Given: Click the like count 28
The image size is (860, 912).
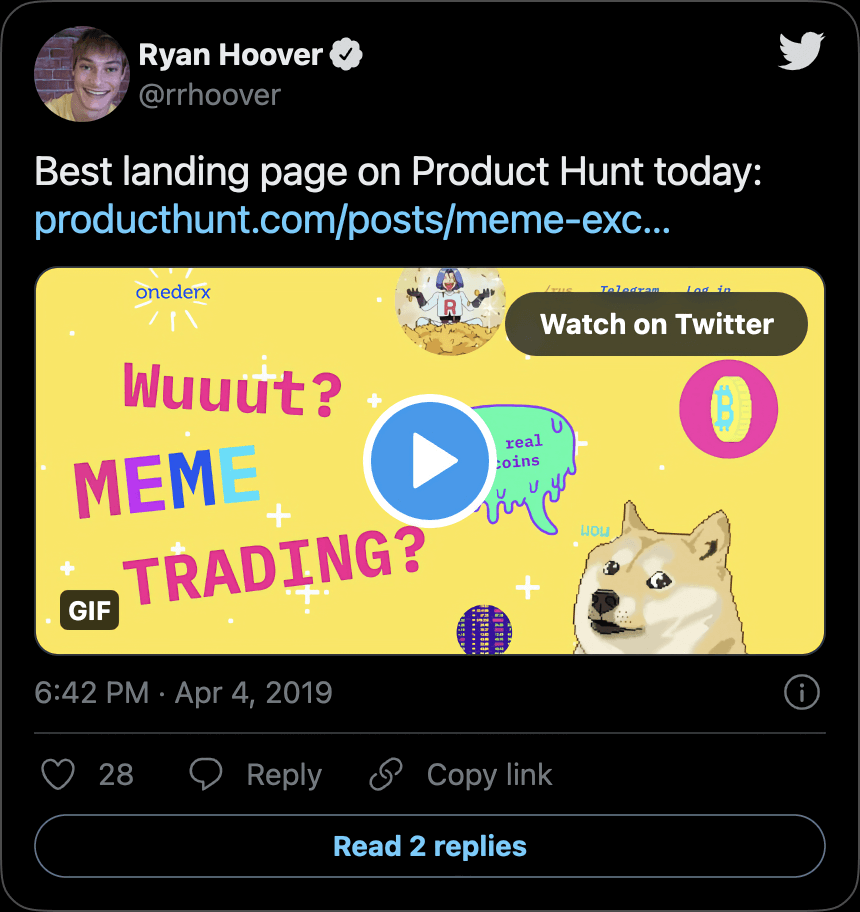Looking at the screenshot, I should (116, 775).
